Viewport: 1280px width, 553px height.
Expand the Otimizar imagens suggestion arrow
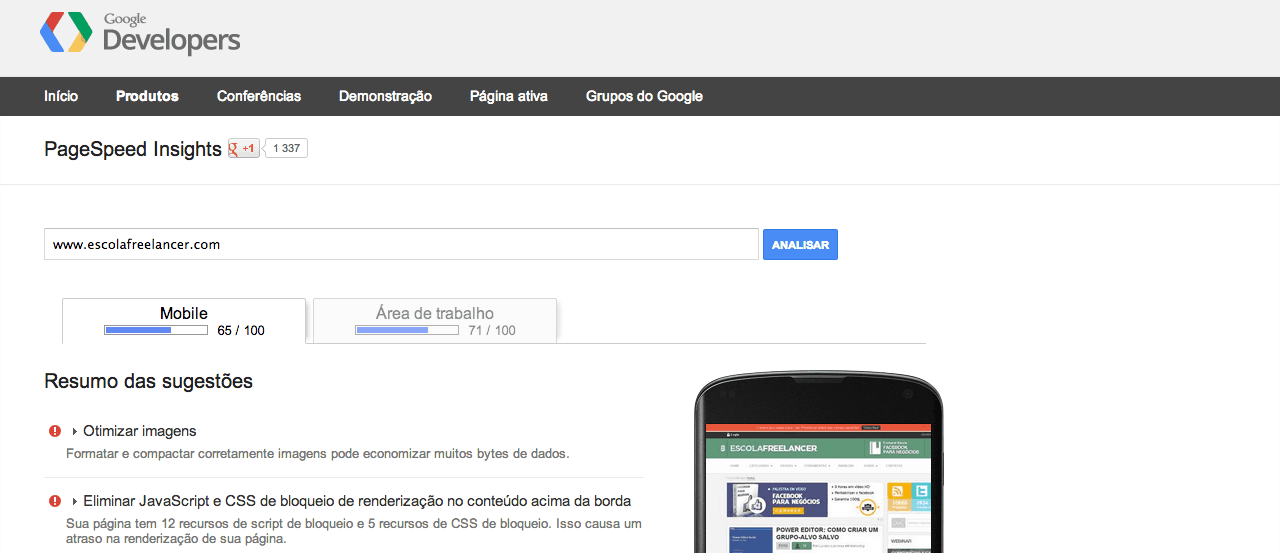(x=75, y=432)
